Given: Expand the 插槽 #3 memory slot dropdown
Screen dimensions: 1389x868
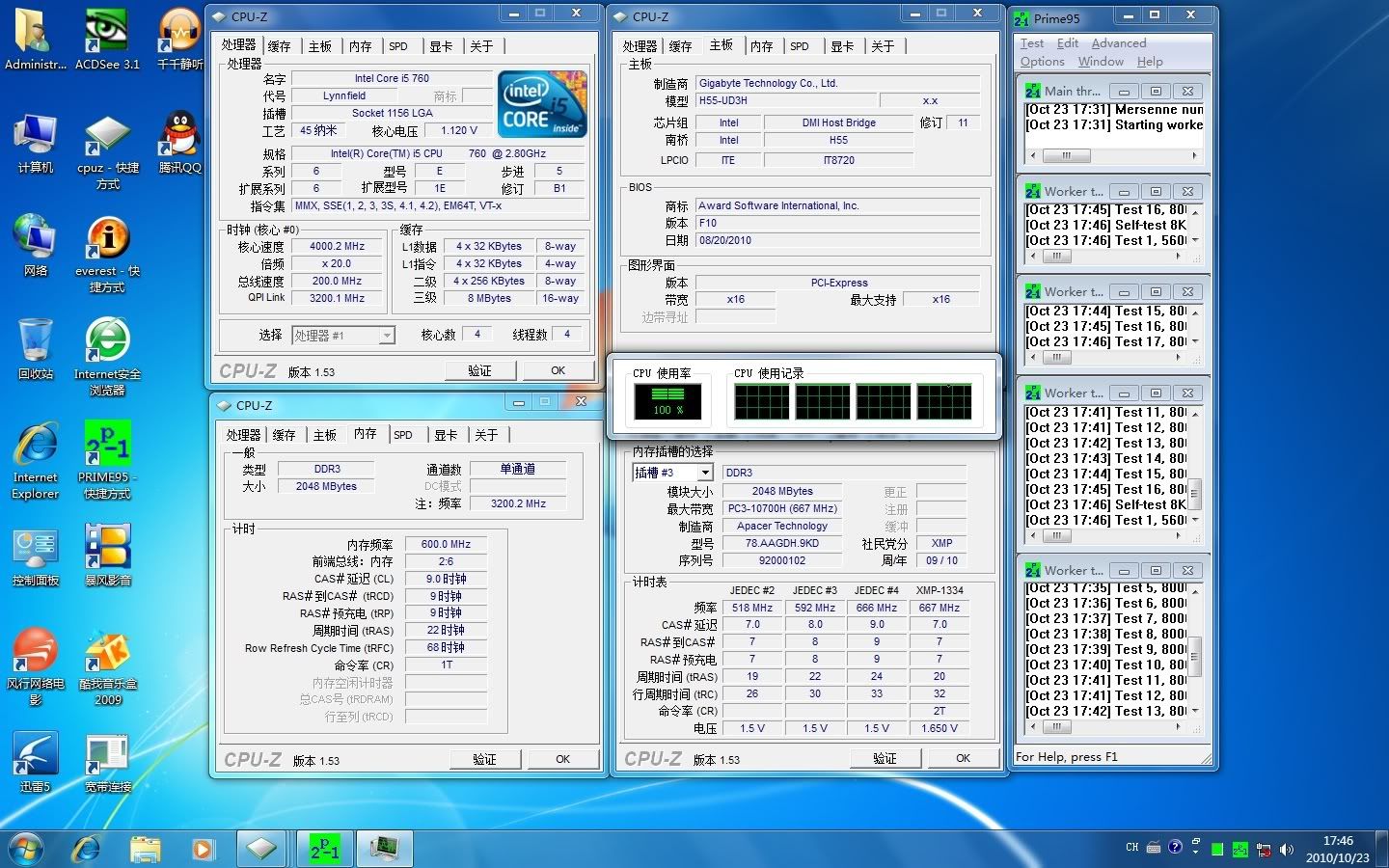Looking at the screenshot, I should click(x=705, y=473).
